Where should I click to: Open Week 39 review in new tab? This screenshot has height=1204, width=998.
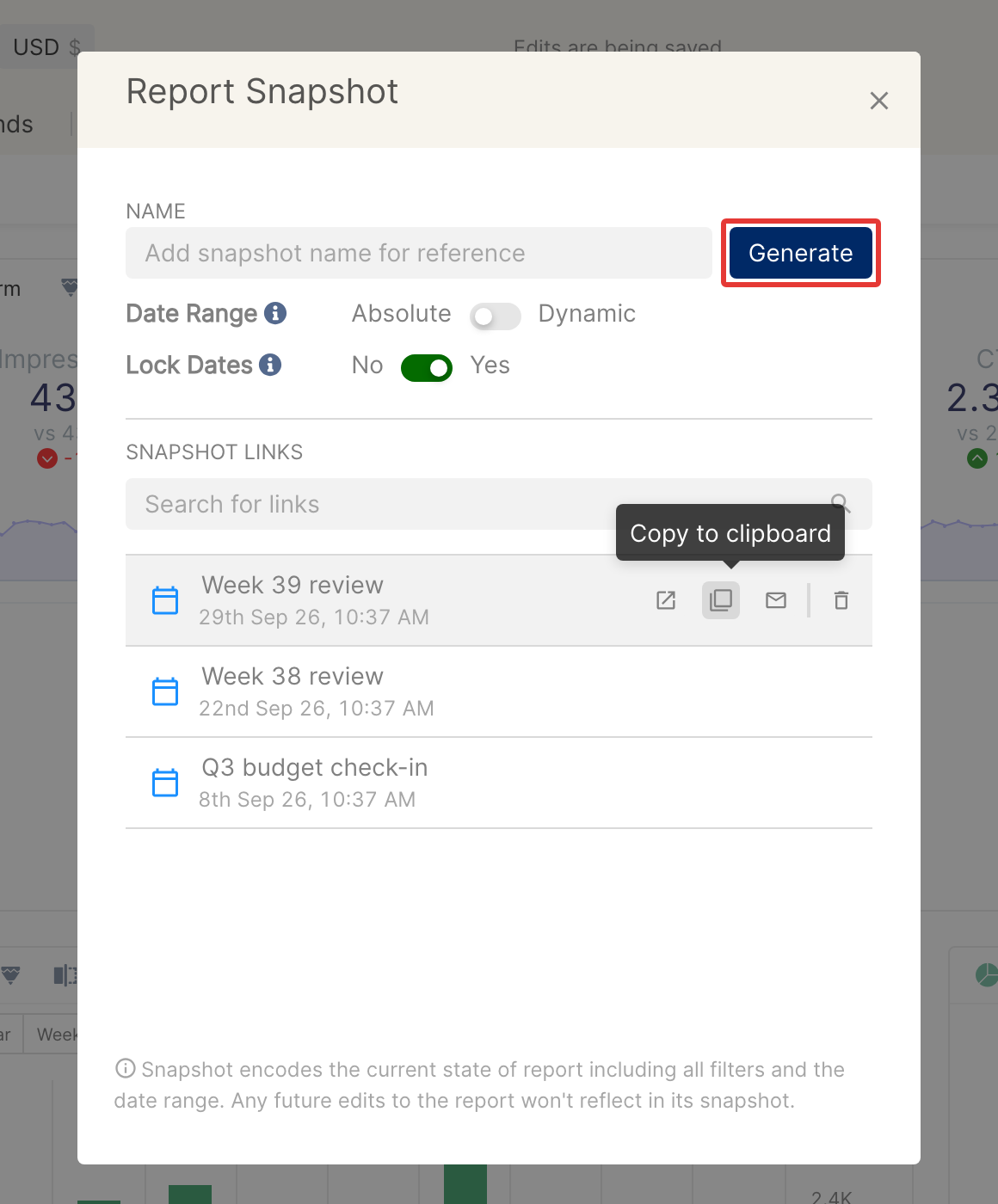point(666,600)
